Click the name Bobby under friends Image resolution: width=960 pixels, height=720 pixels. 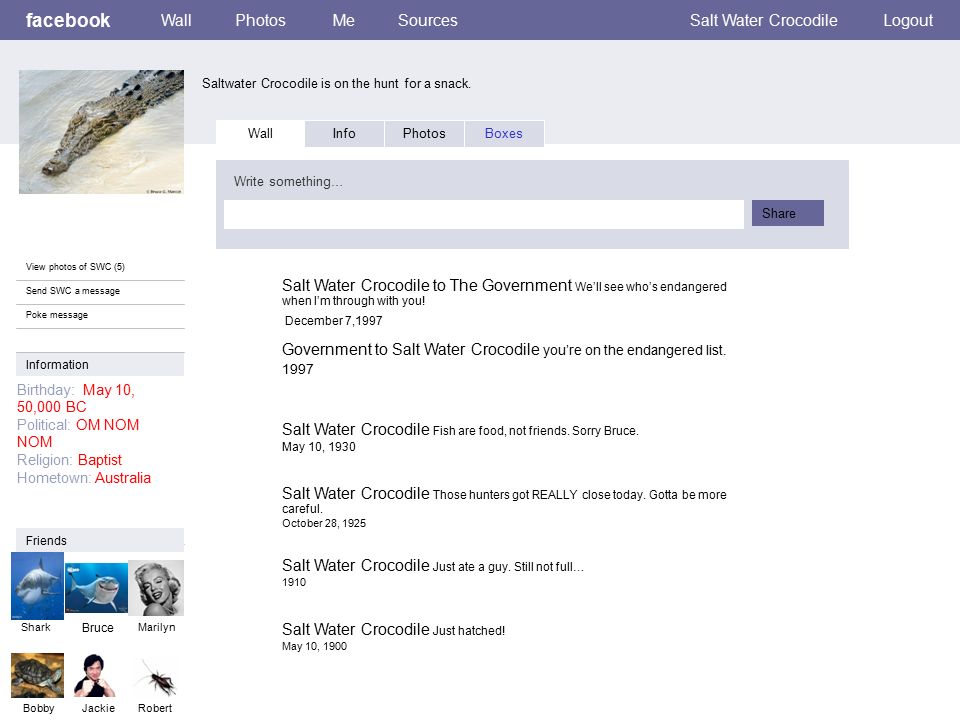click(39, 708)
